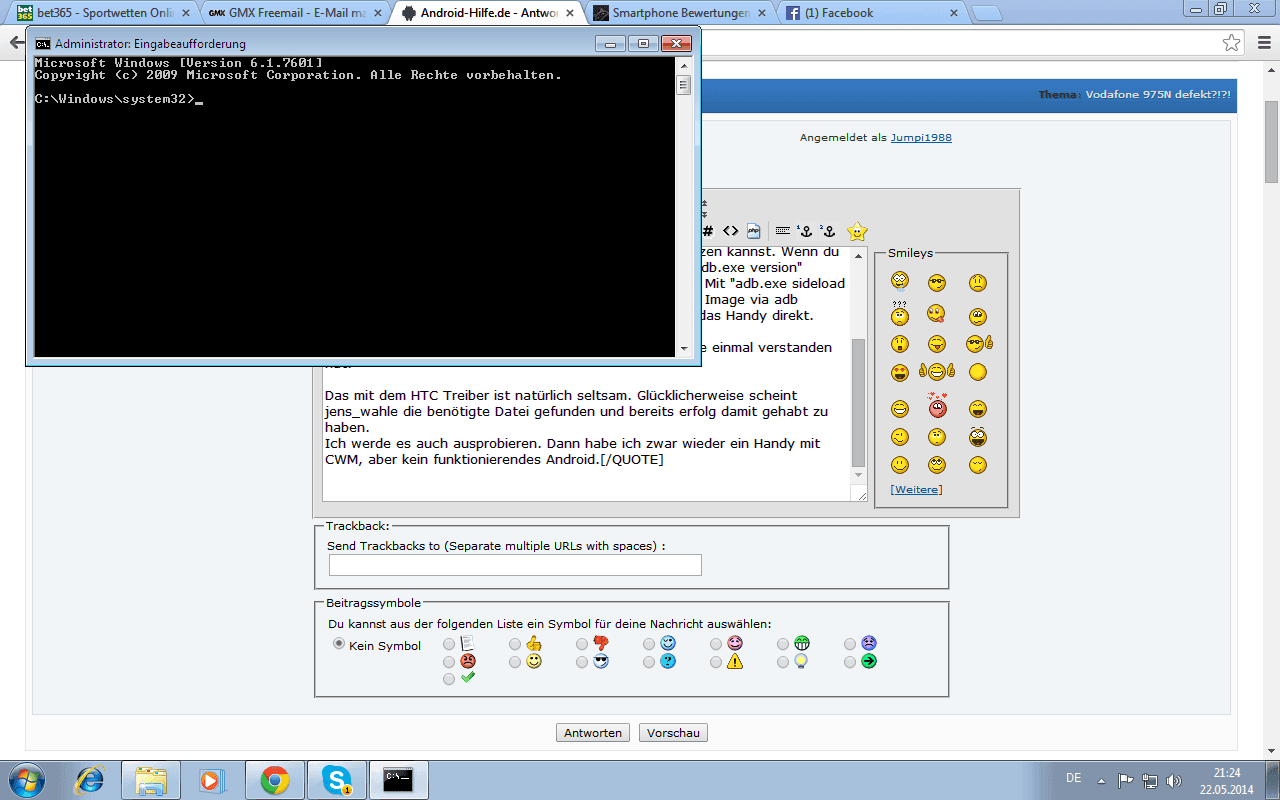Viewport: 1280px width, 800px height.
Task: Insert the double thumbs-up smiley
Action: 937,372
